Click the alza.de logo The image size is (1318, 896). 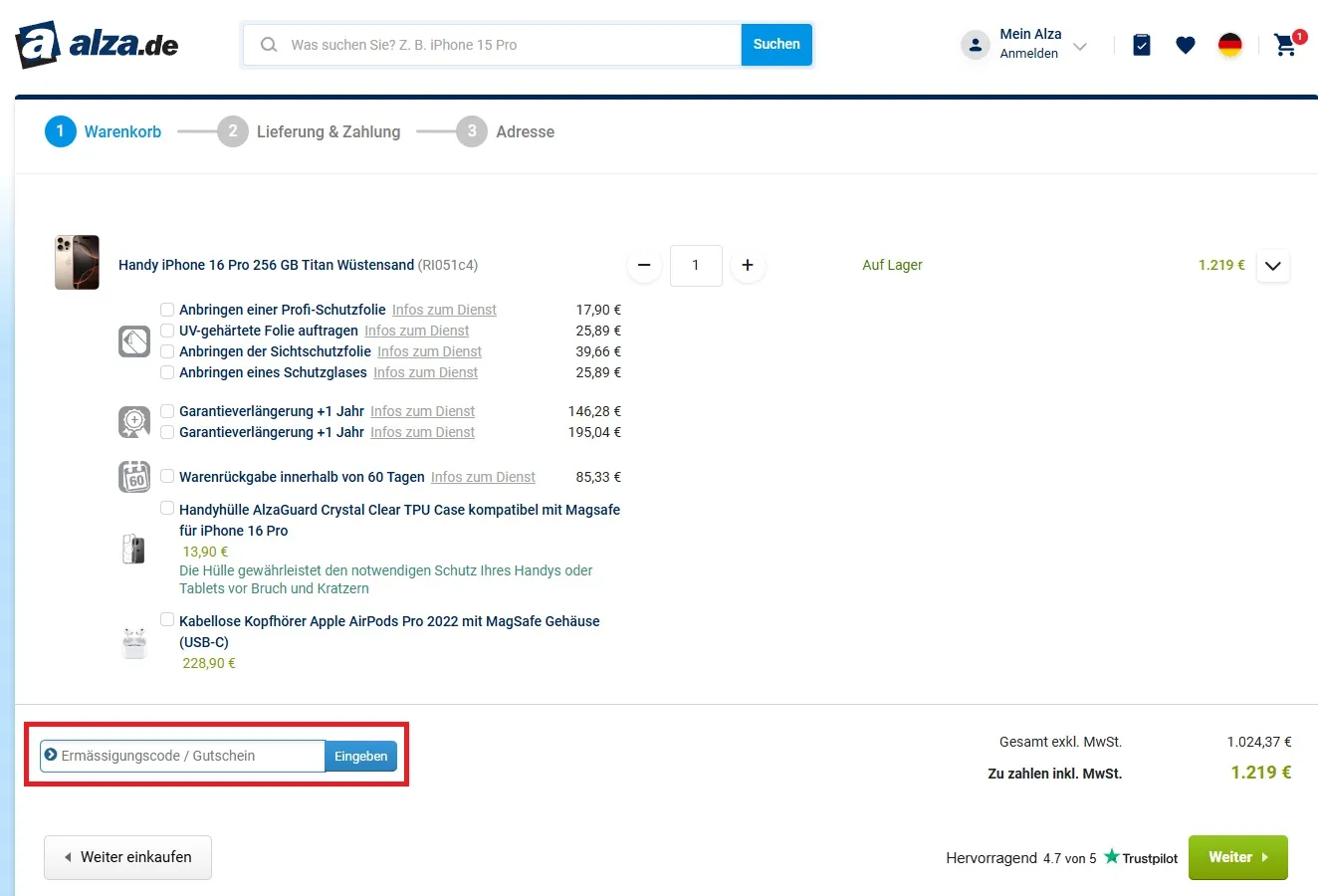pyautogui.click(x=97, y=45)
